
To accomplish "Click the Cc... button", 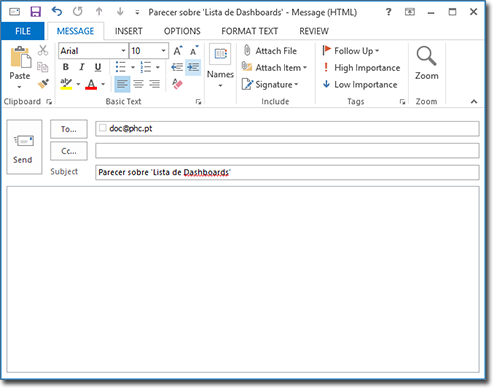I will (69, 151).
